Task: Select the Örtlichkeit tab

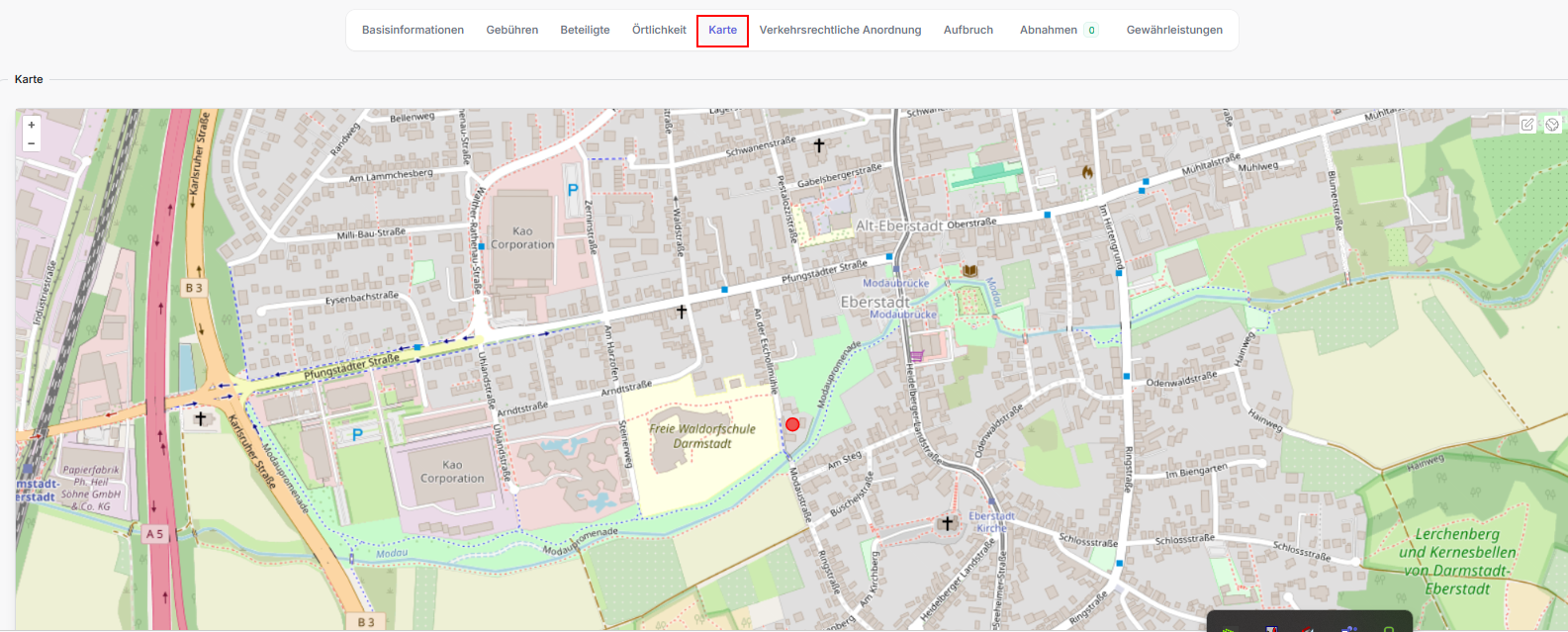Action: [659, 30]
